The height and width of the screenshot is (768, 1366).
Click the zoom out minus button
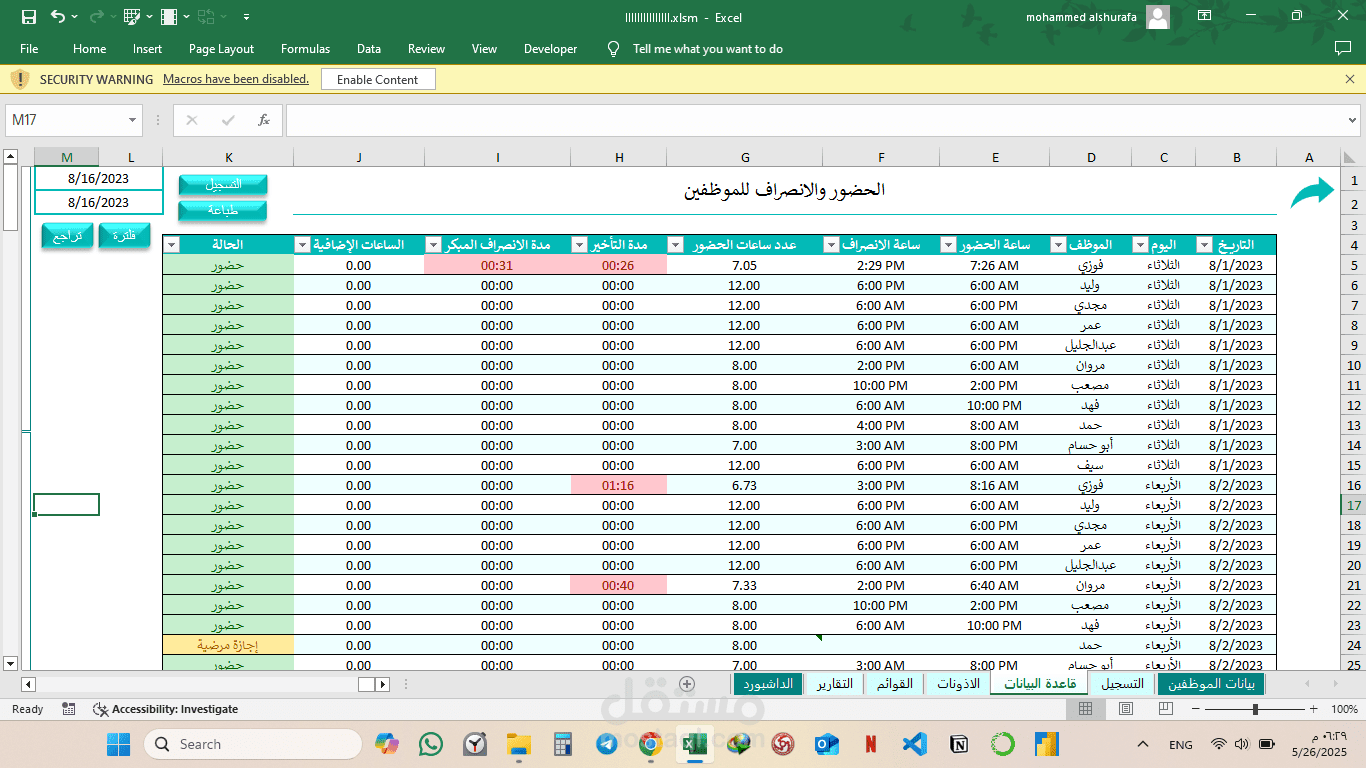tap(1195, 709)
